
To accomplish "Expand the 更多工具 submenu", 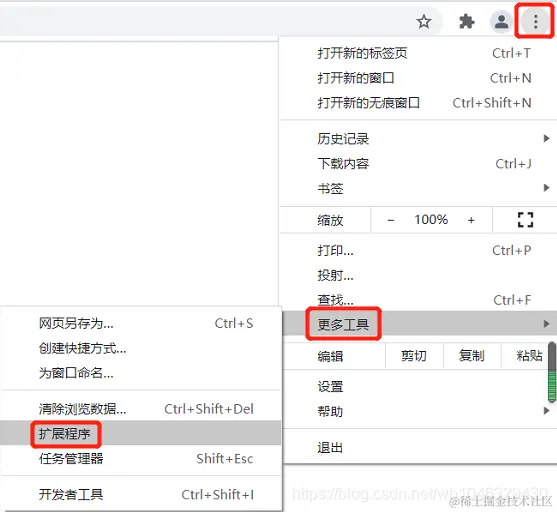I will pos(420,324).
